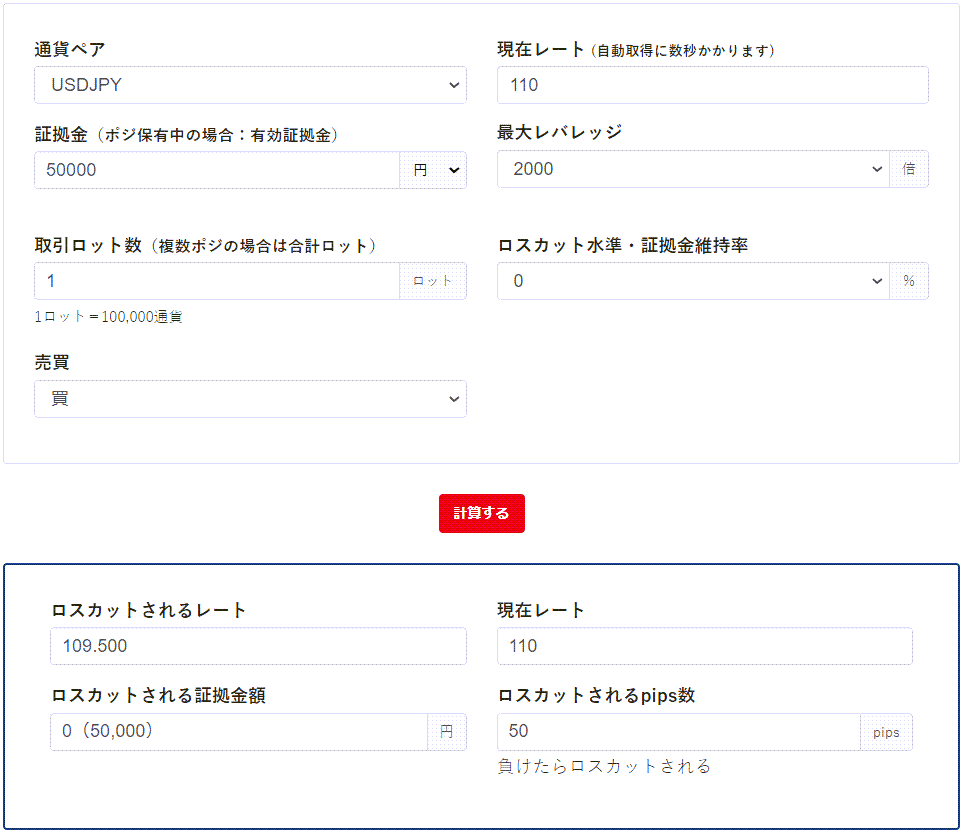Screen dimensions: 961x832
Task: Expand the 最大レバレッジ dropdown showing 2000
Action: pyautogui.click(x=692, y=169)
